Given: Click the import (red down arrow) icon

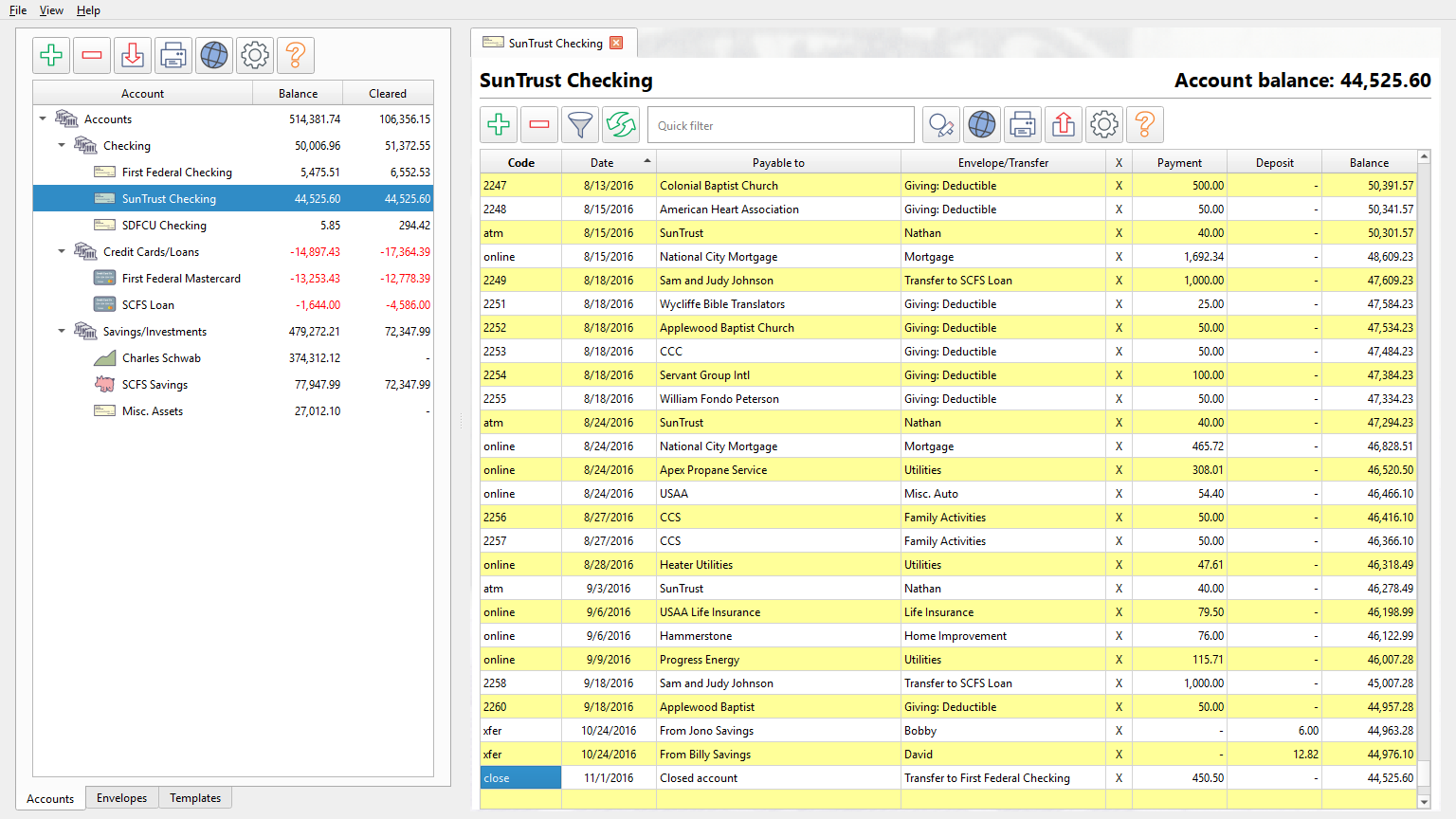Looking at the screenshot, I should pyautogui.click(x=133, y=55).
